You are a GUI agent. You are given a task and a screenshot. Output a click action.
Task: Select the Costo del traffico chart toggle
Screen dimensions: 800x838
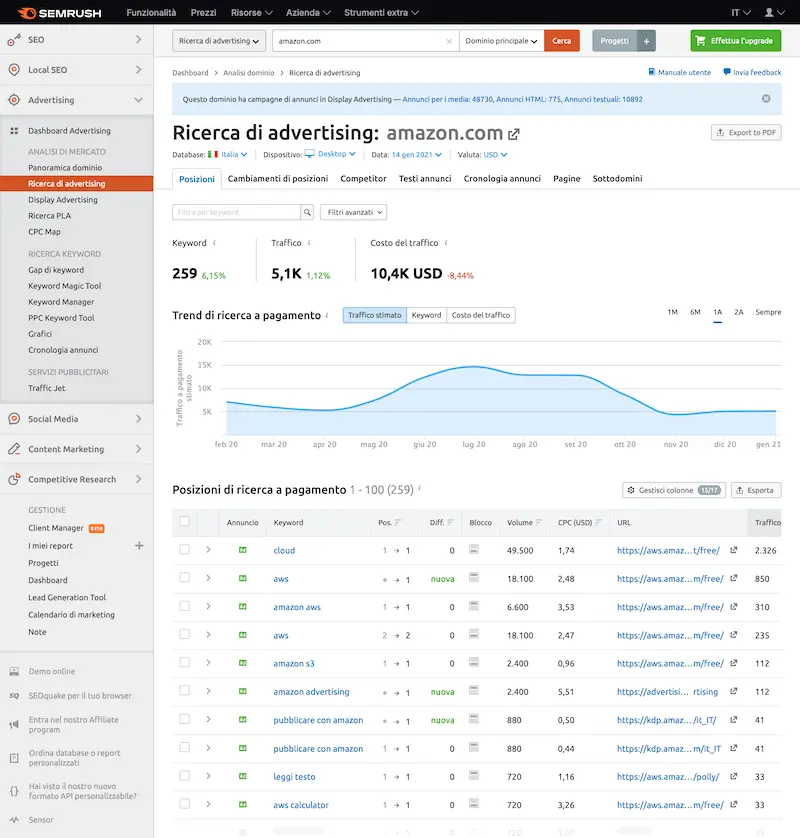pyautogui.click(x=481, y=315)
